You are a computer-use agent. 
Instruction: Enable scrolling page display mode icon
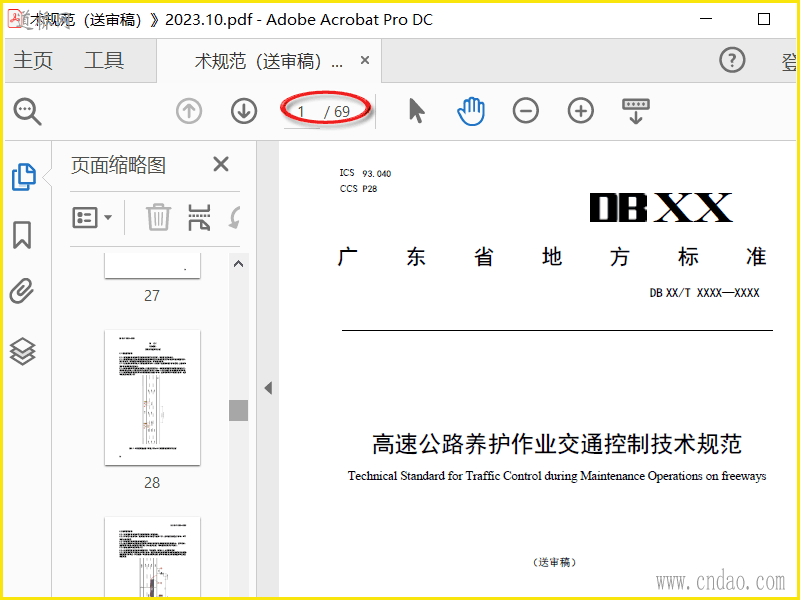click(636, 111)
